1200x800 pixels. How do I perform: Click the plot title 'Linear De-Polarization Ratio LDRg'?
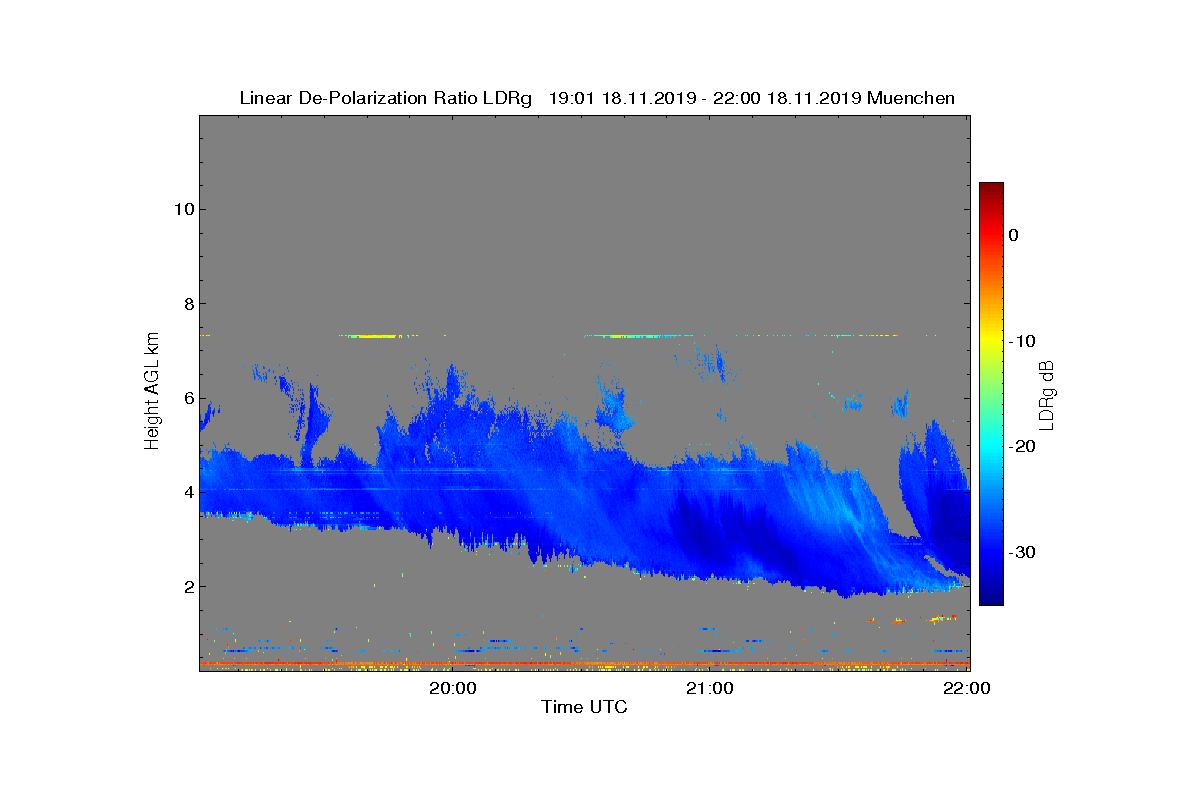point(385,98)
